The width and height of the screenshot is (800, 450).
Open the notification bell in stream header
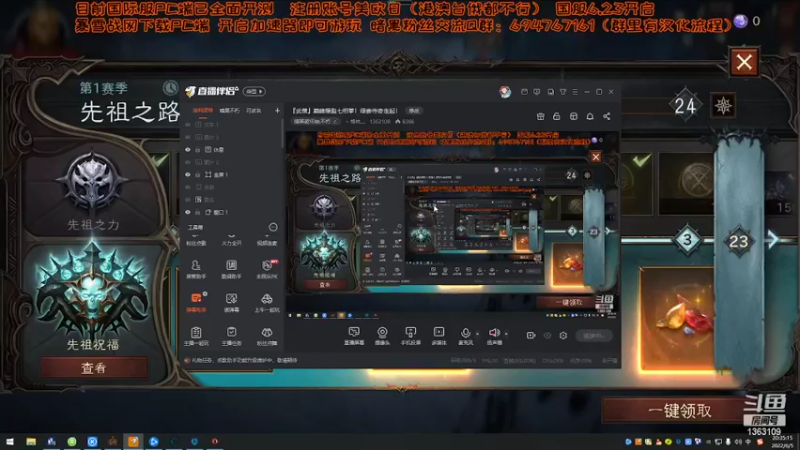[x=590, y=116]
